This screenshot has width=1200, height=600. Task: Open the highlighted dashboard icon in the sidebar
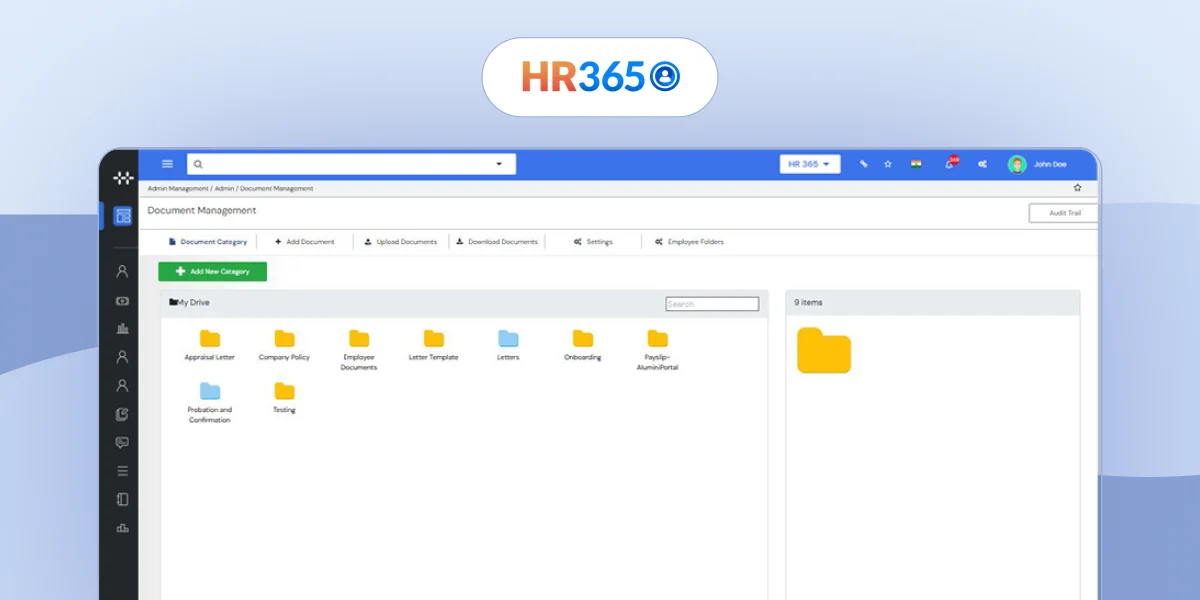(x=122, y=215)
